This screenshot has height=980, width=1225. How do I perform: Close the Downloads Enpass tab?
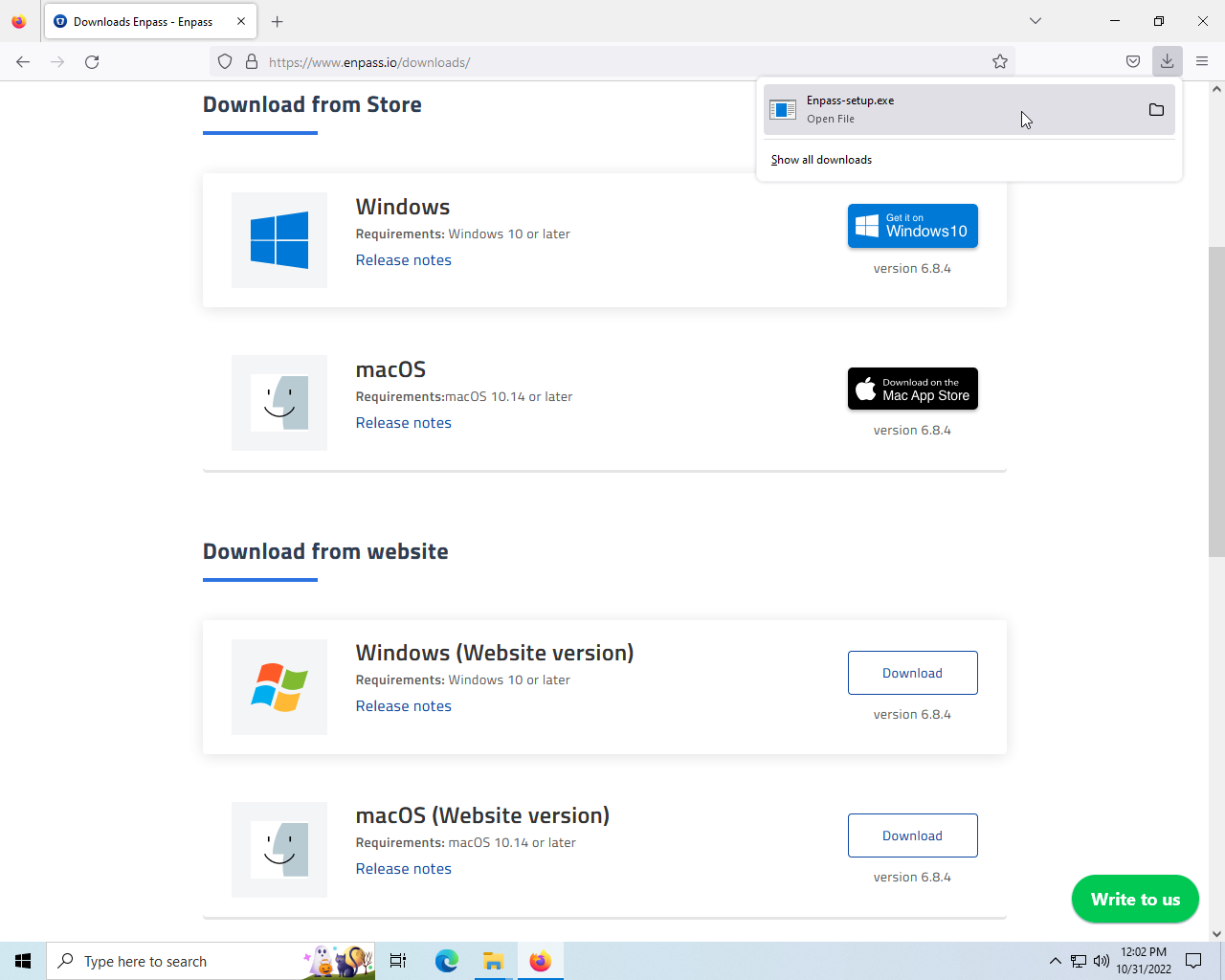point(241,21)
